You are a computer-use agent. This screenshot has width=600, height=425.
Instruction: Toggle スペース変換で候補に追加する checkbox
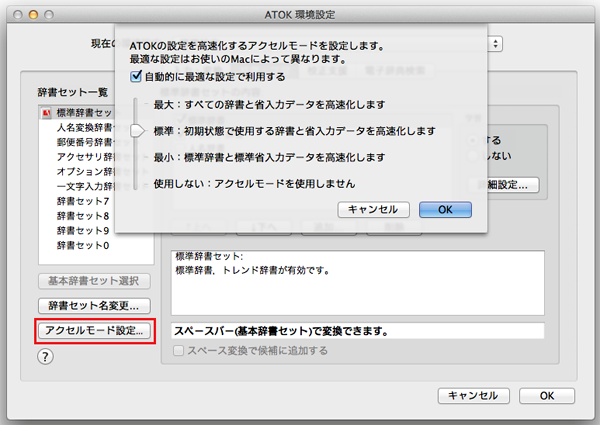pyautogui.click(x=178, y=350)
